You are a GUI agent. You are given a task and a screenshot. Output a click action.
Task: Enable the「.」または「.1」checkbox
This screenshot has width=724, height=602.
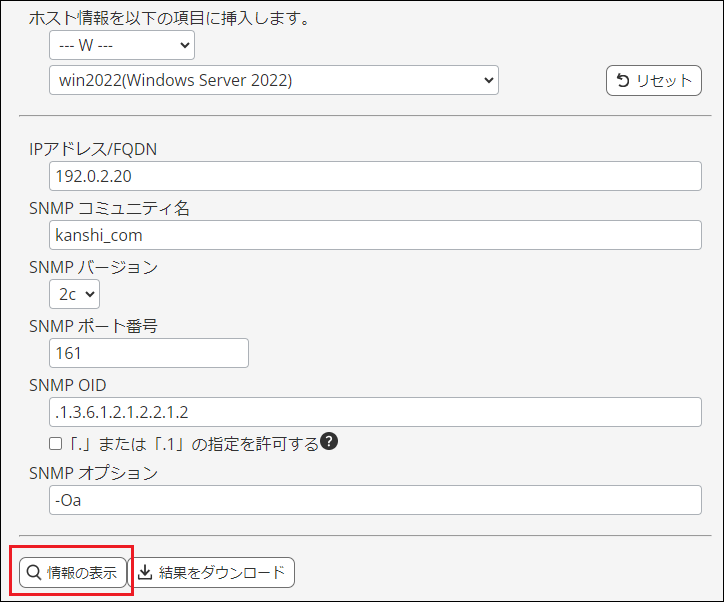(x=56, y=443)
